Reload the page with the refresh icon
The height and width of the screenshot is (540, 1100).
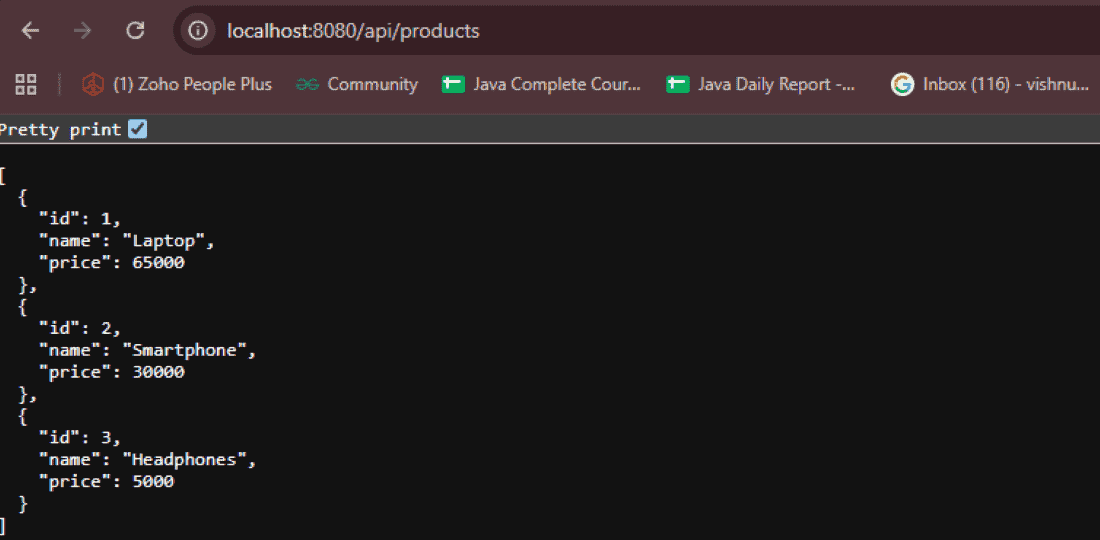point(135,30)
